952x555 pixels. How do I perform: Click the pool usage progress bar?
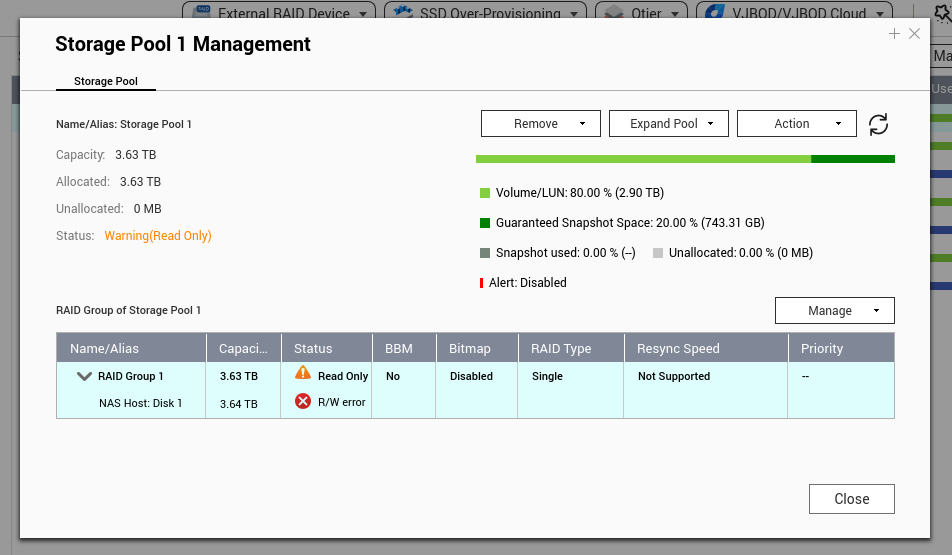click(x=684, y=159)
